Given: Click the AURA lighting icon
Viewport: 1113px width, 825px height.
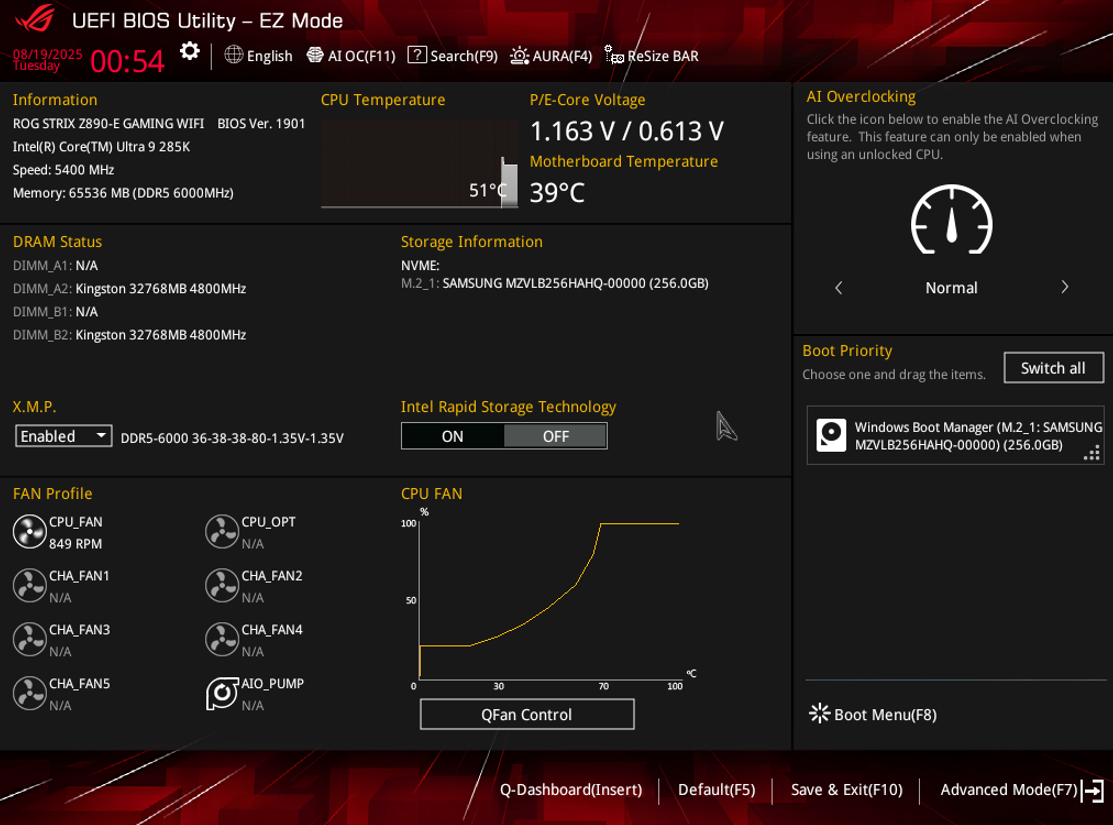Looking at the screenshot, I should click(520, 55).
